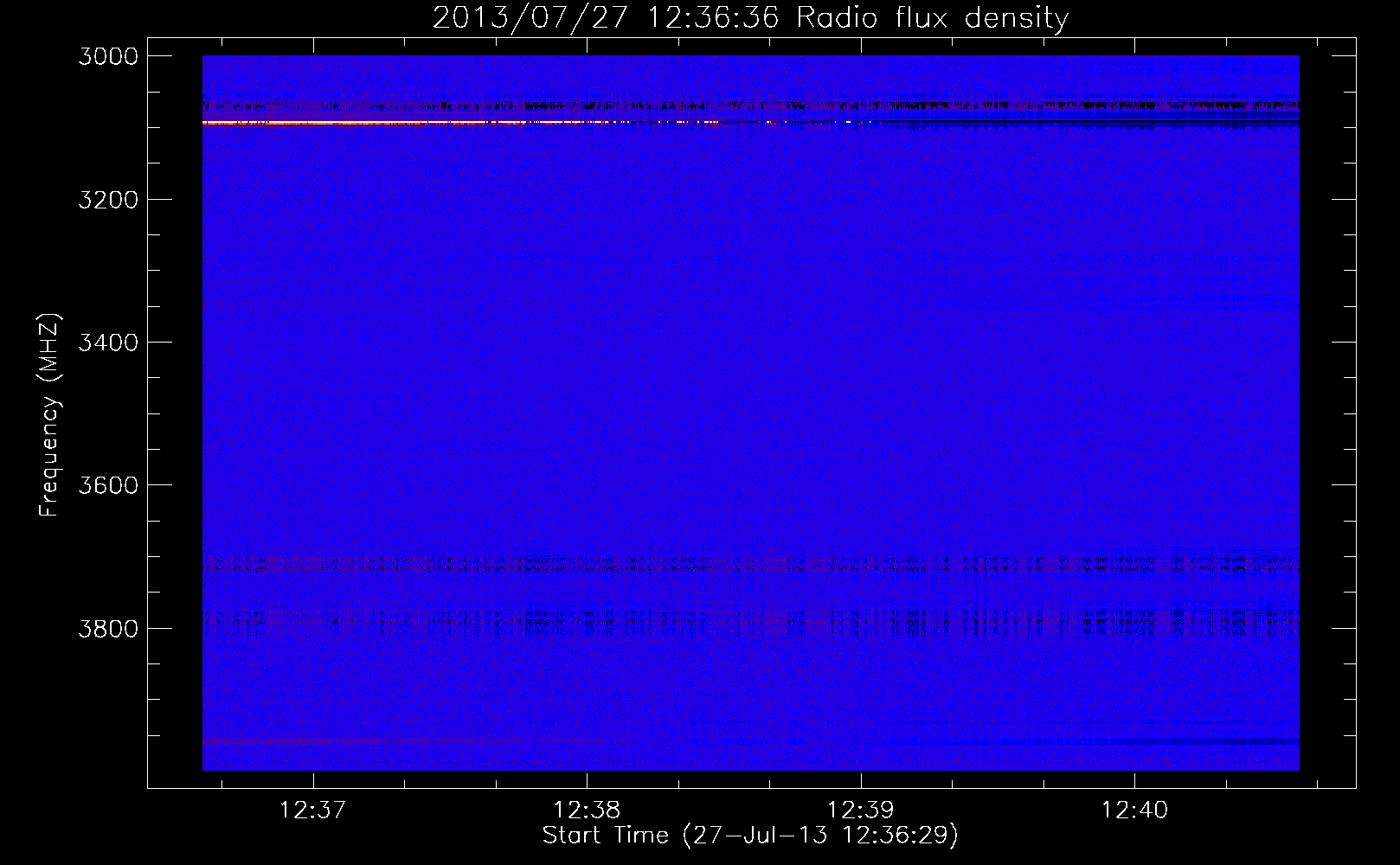Click the 3600 frequency tick label

point(108,485)
